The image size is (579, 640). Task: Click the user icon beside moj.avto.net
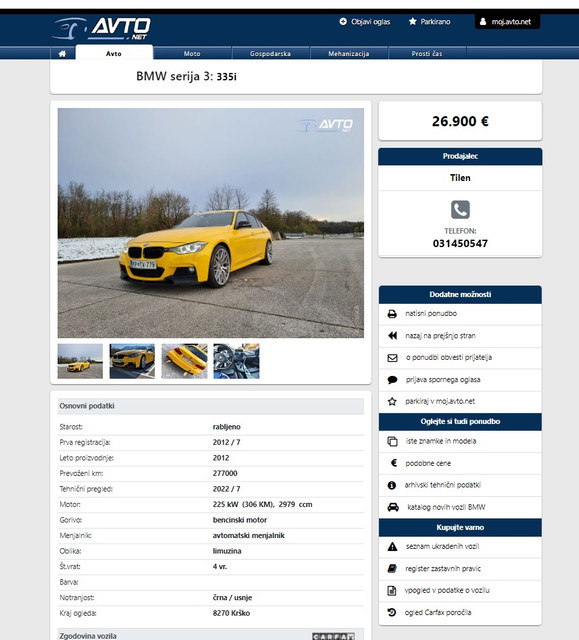coord(483,22)
